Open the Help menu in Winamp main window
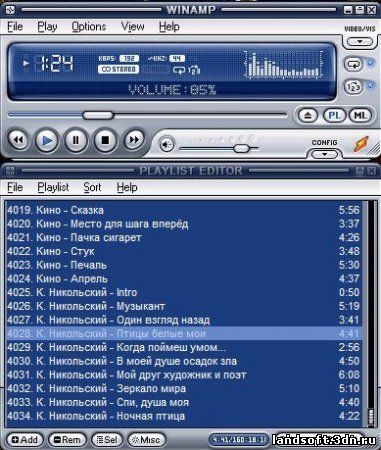The image size is (381, 450). (169, 27)
